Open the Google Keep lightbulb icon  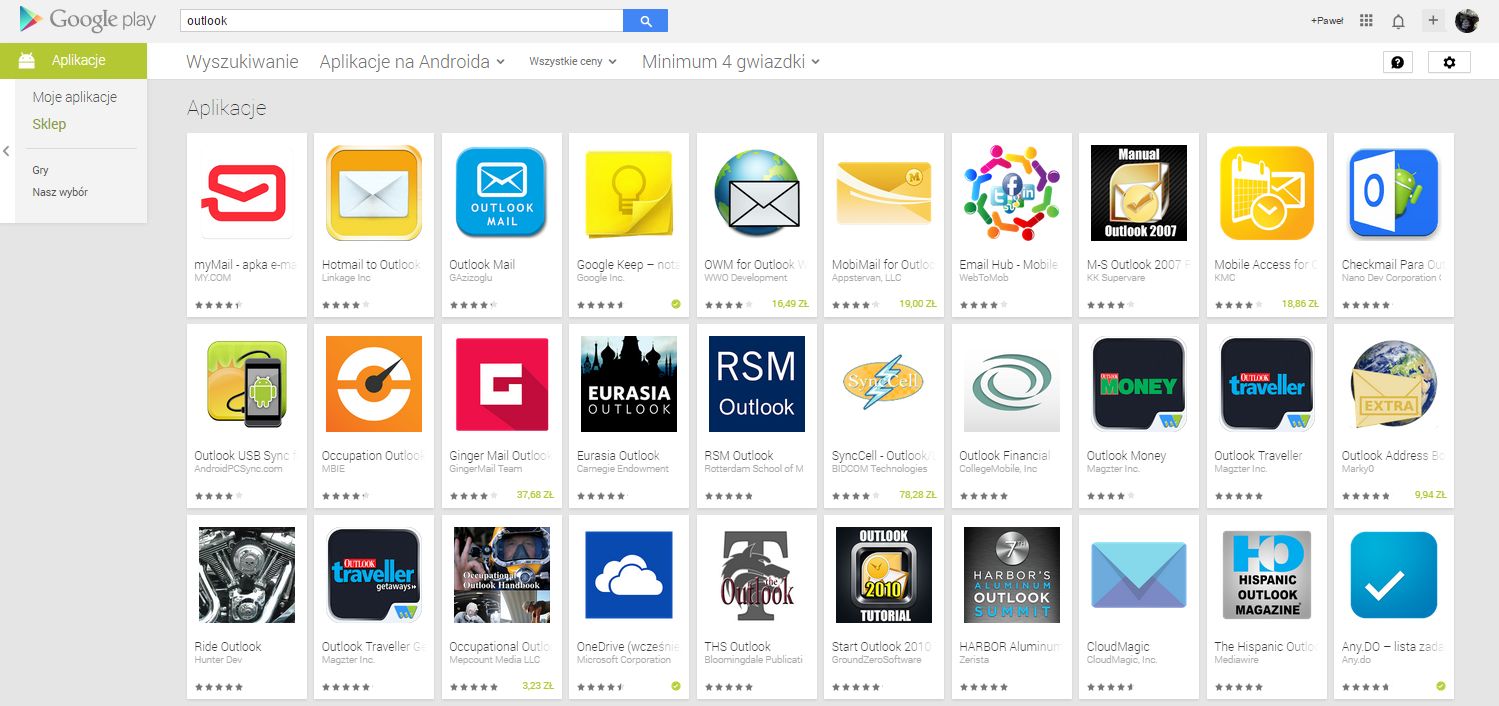click(x=629, y=193)
